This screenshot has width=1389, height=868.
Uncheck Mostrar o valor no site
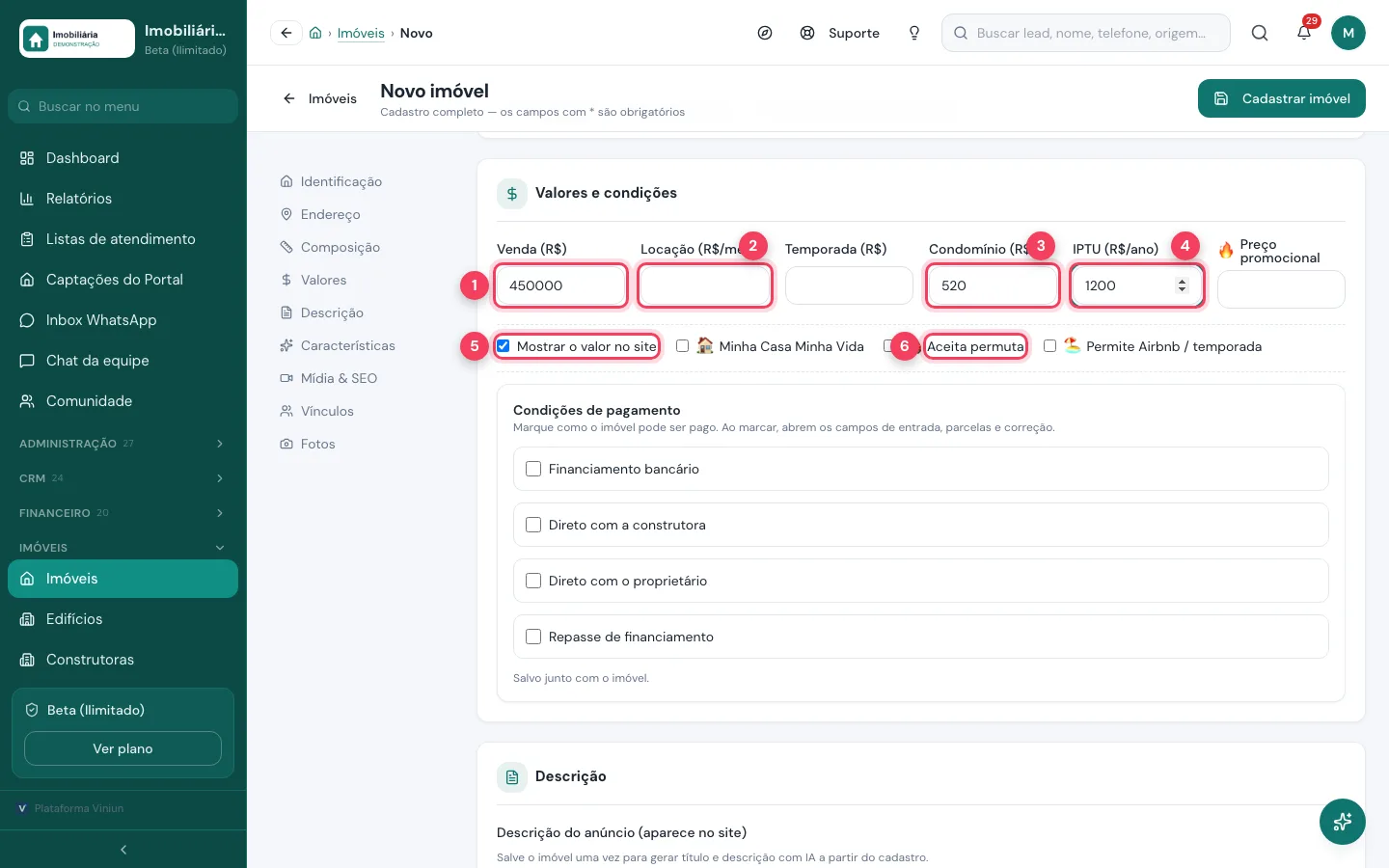click(504, 346)
